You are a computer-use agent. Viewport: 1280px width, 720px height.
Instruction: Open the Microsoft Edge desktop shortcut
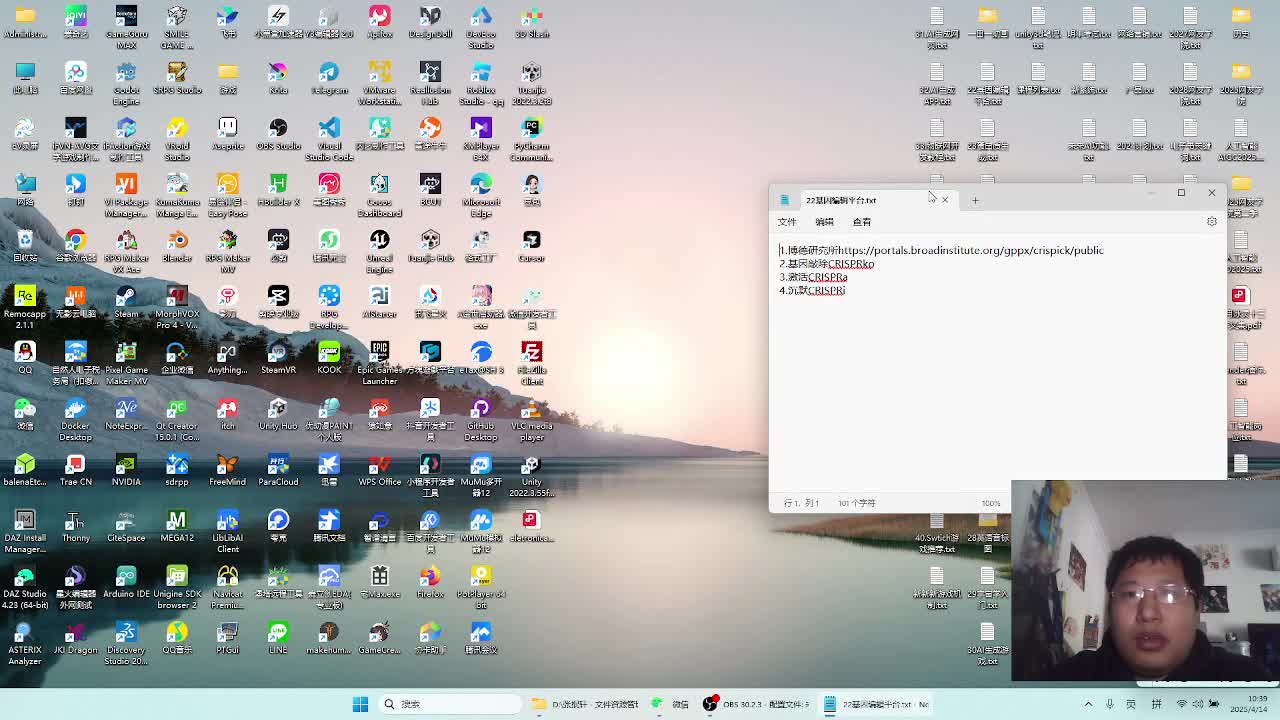[x=481, y=194]
